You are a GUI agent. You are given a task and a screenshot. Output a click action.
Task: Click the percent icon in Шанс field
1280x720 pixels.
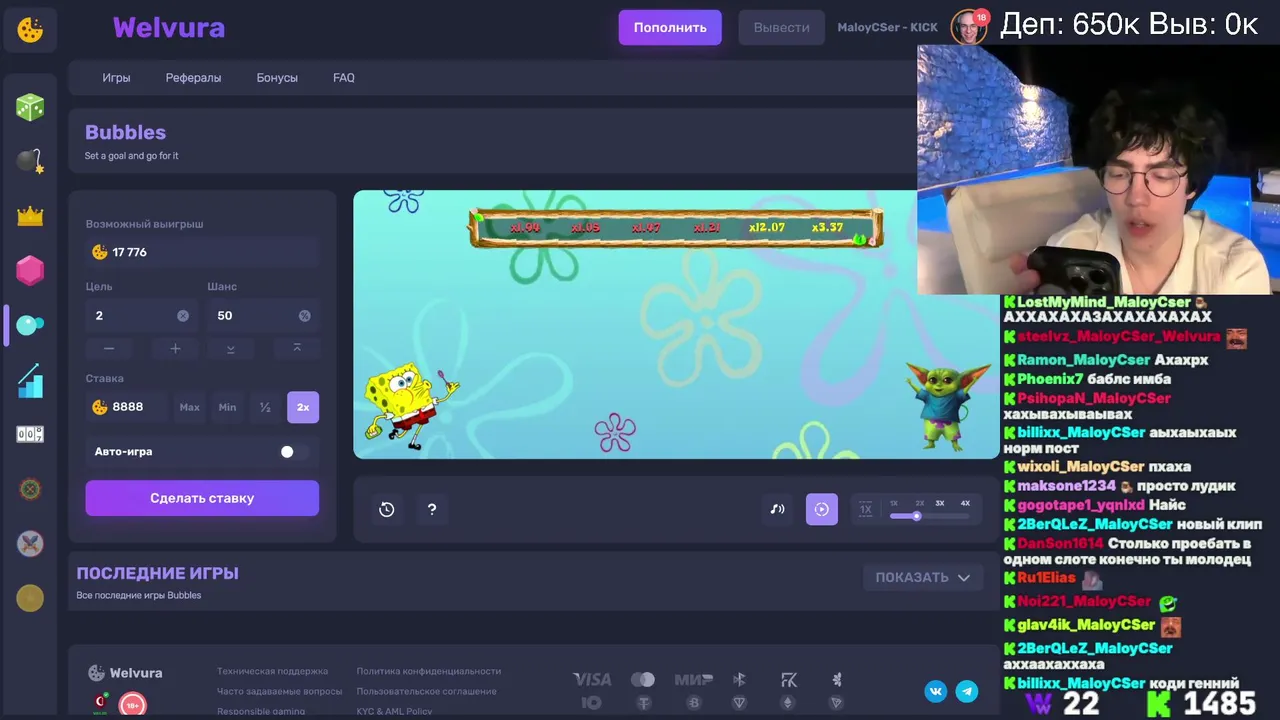pyautogui.click(x=305, y=316)
